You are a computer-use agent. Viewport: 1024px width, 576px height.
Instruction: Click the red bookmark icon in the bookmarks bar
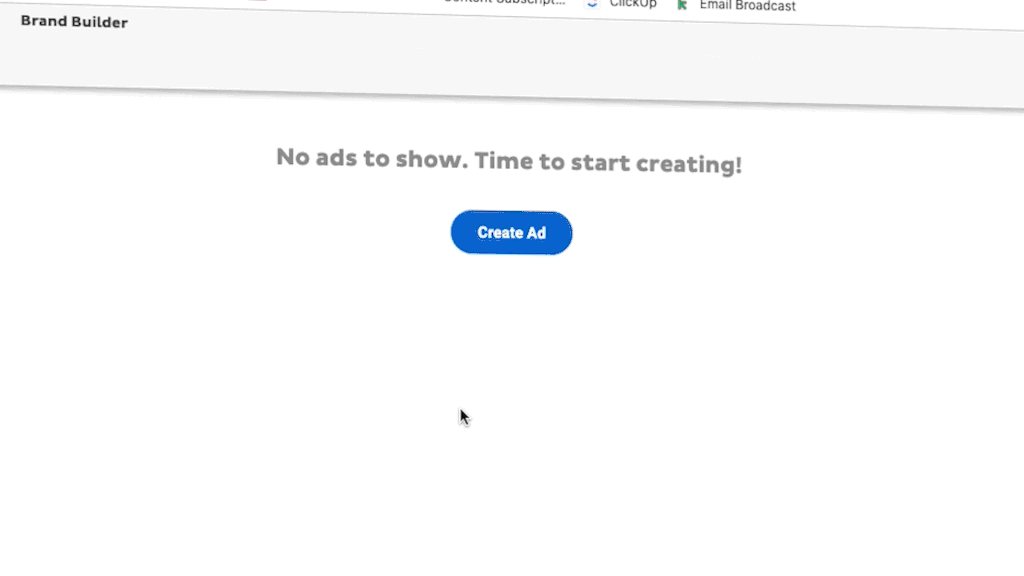258,1
